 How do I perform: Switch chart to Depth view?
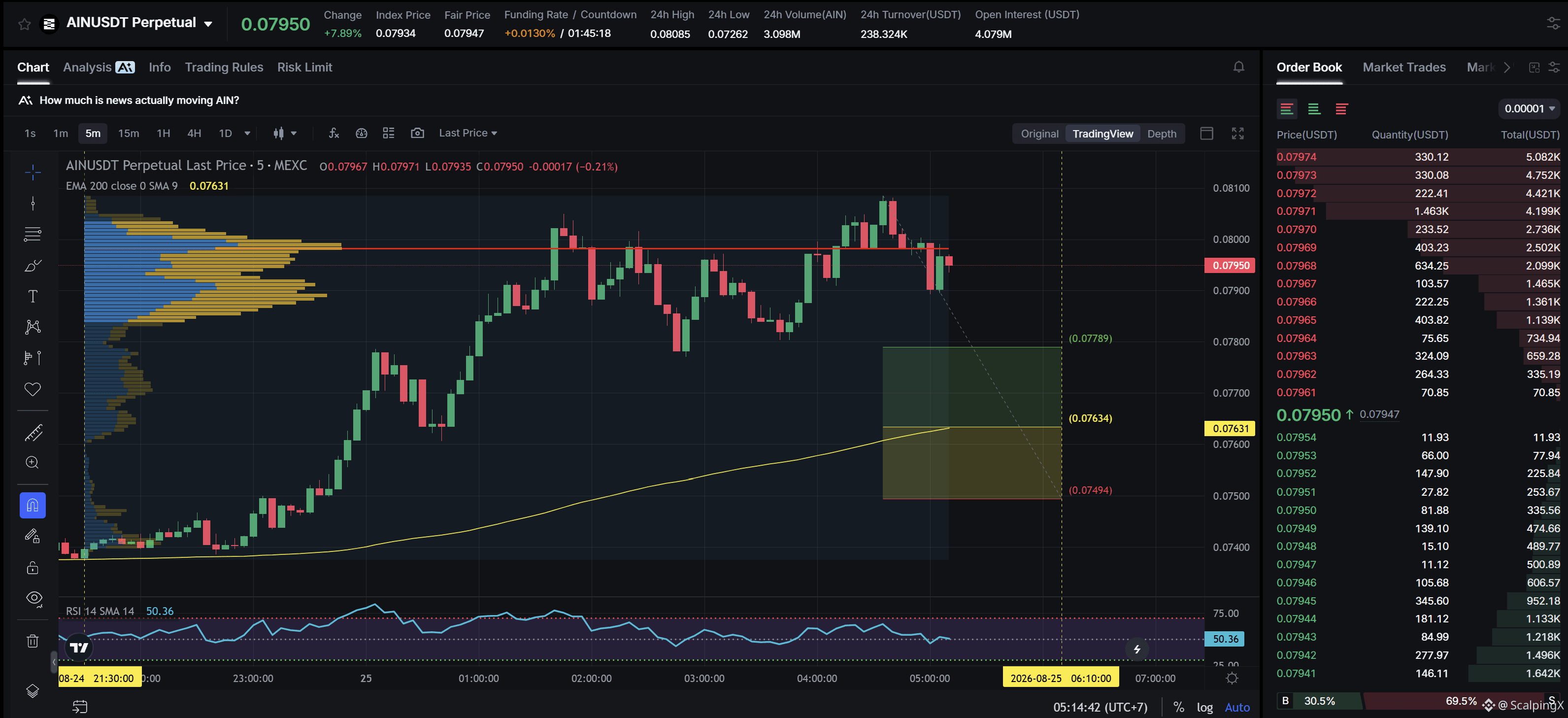[1162, 134]
